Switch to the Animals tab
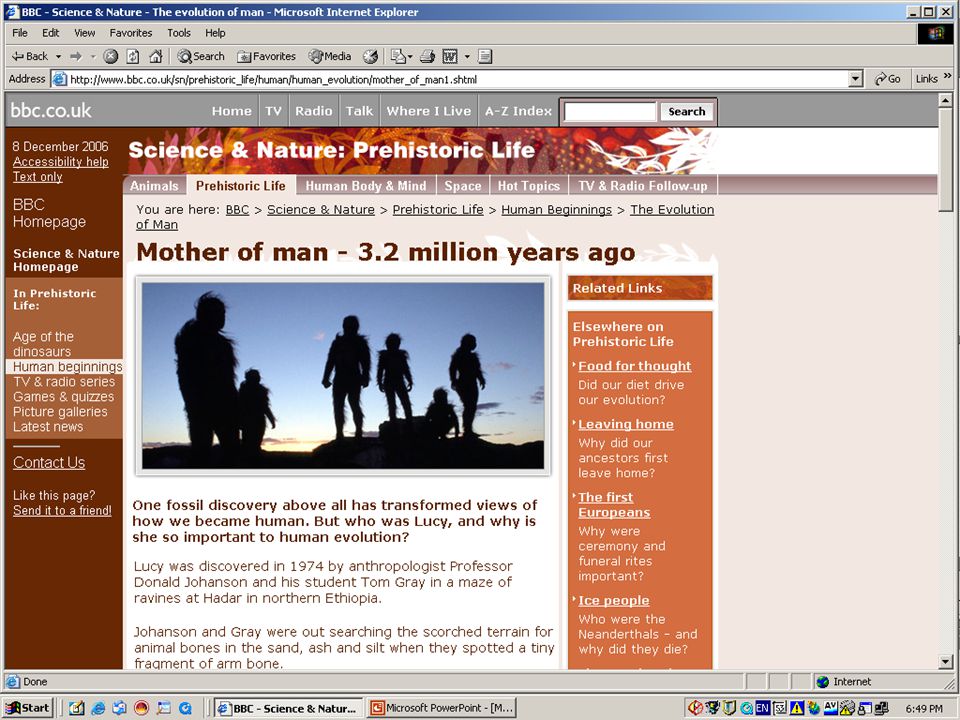 [x=154, y=186]
